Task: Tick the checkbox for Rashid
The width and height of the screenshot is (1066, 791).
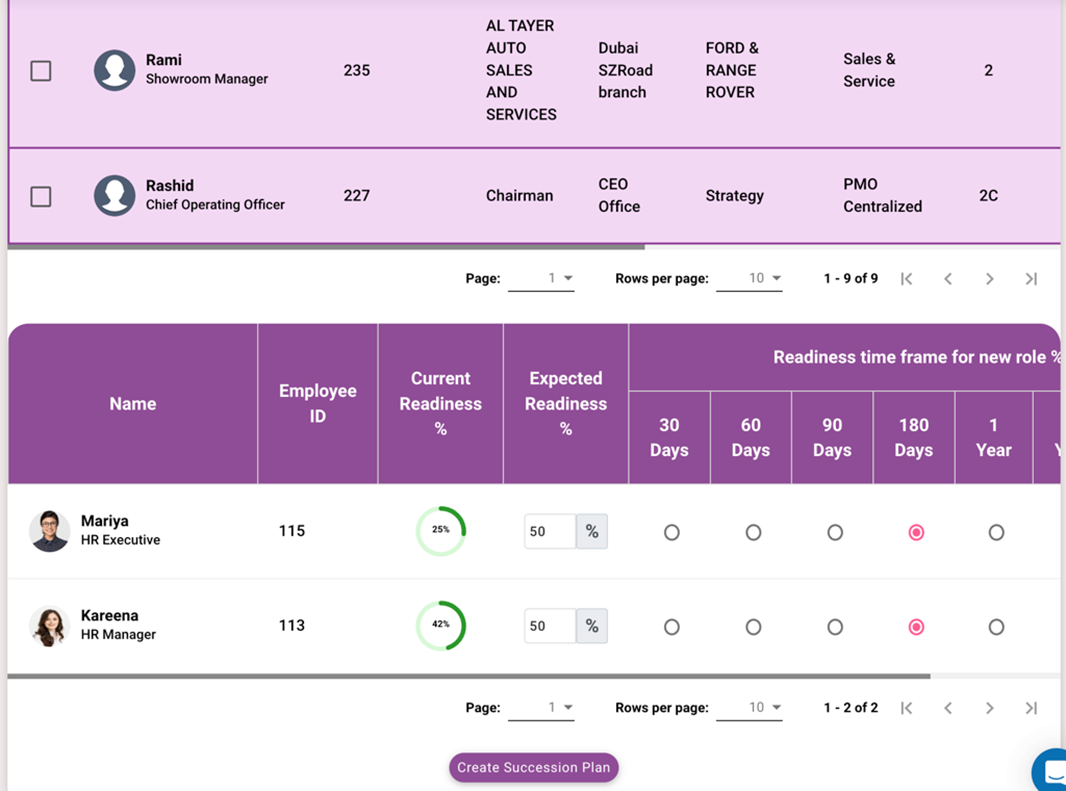Action: [x=41, y=196]
